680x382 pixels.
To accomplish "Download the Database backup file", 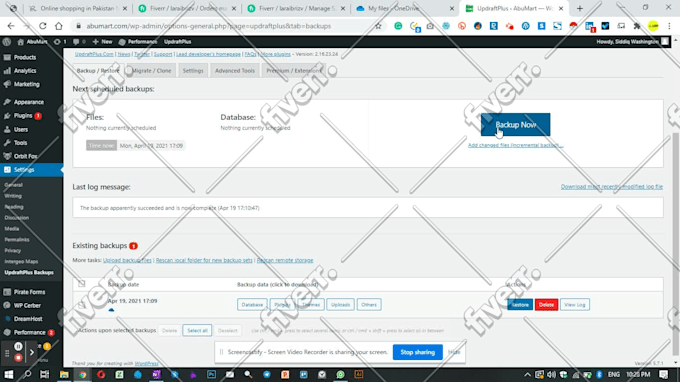I will click(x=252, y=304).
